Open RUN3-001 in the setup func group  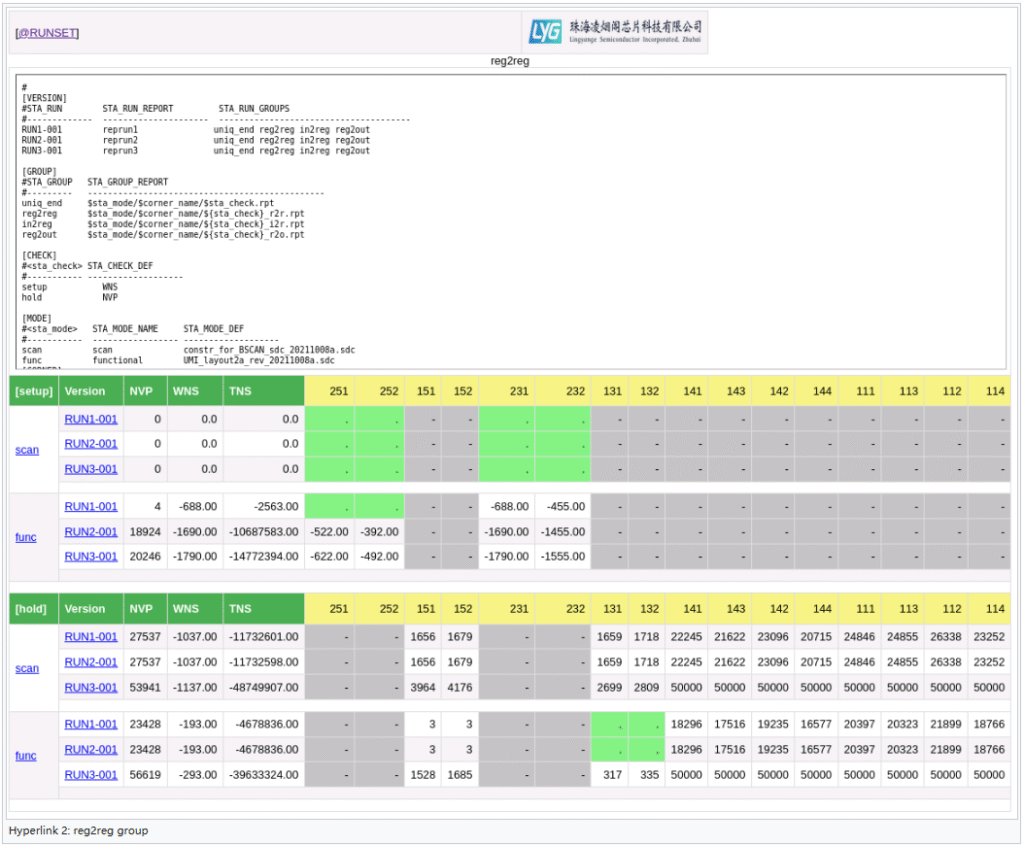click(x=91, y=557)
